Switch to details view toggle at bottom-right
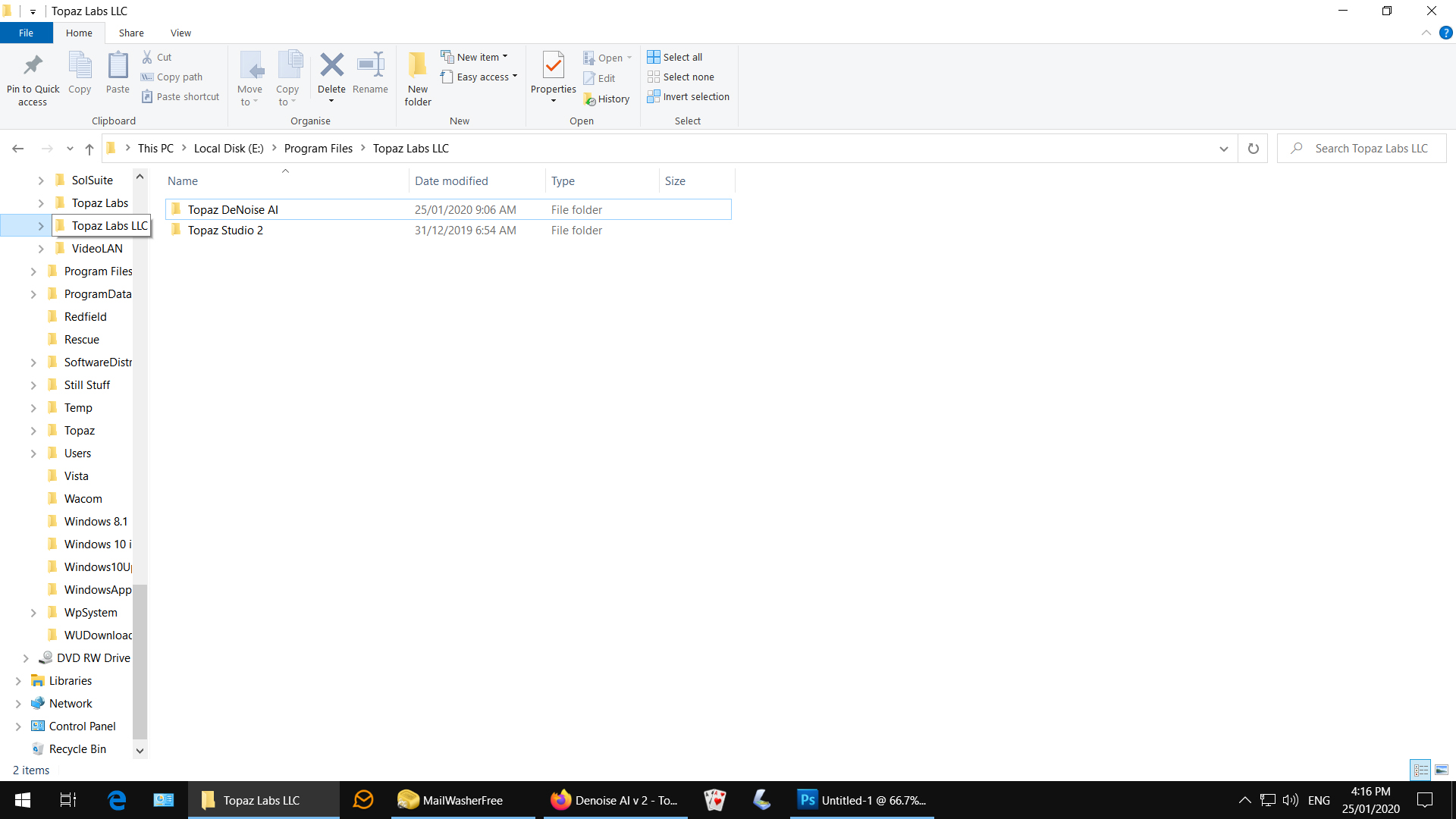Screen dimensions: 1456x819 coord(1420,770)
